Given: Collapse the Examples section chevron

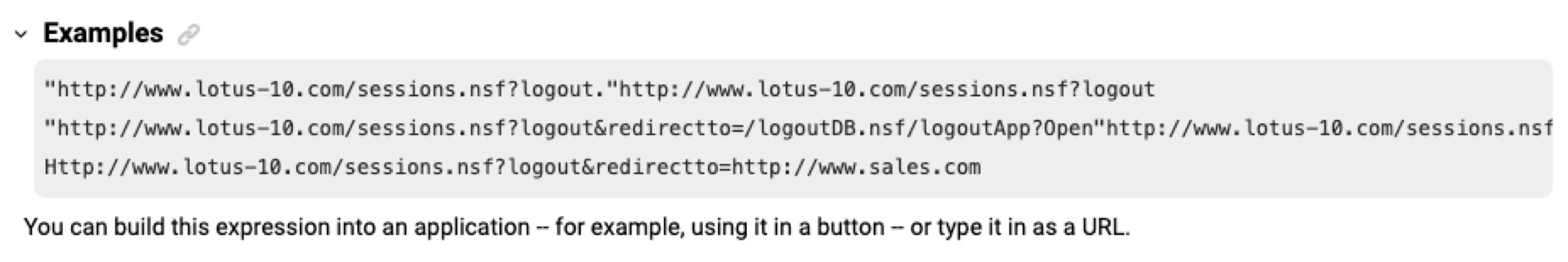Looking at the screenshot, I should [x=21, y=34].
